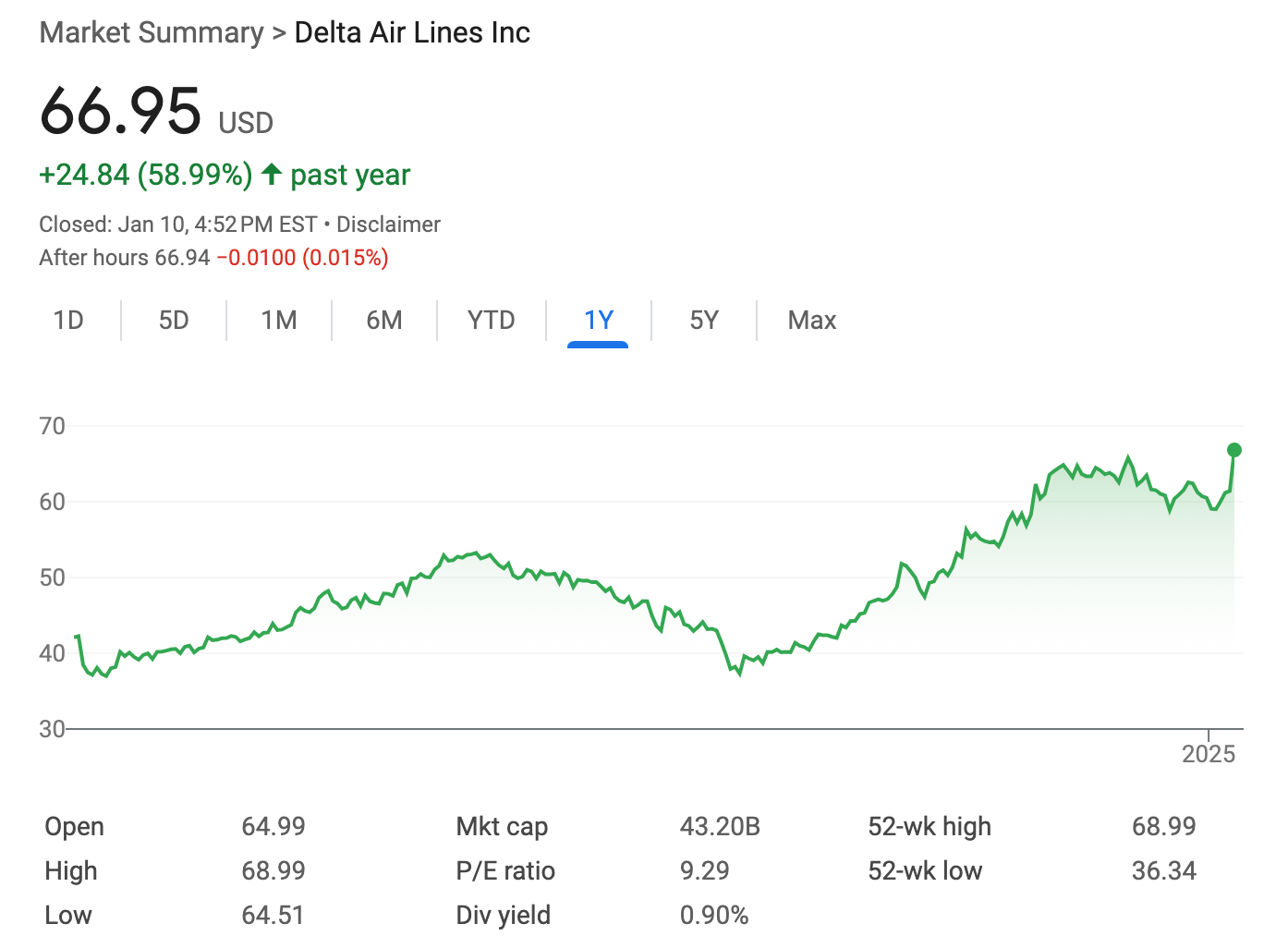Click the Closed: Jan 10, 4:52 PM EST text
The image size is (1288, 948).
coord(178,225)
